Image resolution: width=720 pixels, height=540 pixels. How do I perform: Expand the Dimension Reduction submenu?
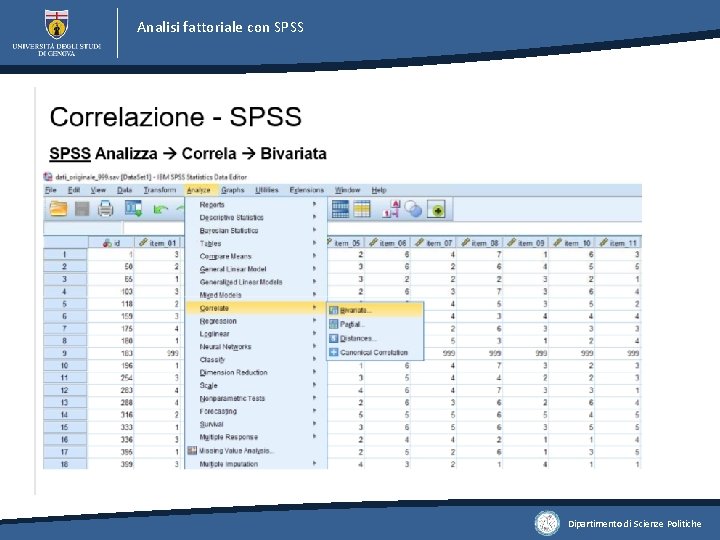[x=256, y=372]
